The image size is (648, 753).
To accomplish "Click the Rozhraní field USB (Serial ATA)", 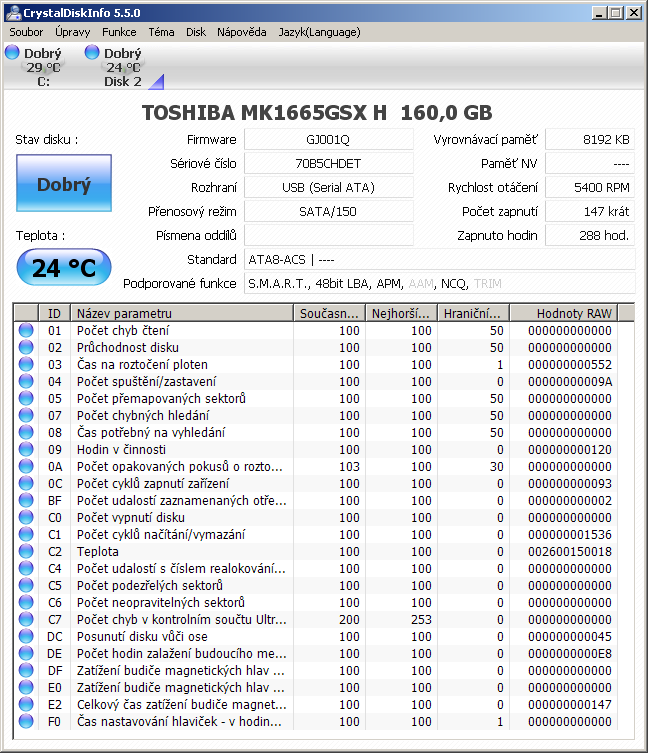I will [329, 188].
